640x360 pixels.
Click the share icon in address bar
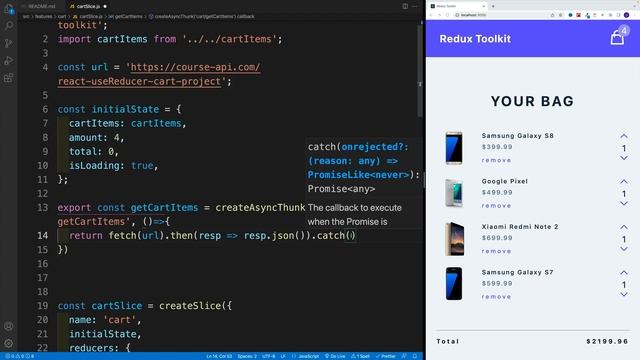552,15
